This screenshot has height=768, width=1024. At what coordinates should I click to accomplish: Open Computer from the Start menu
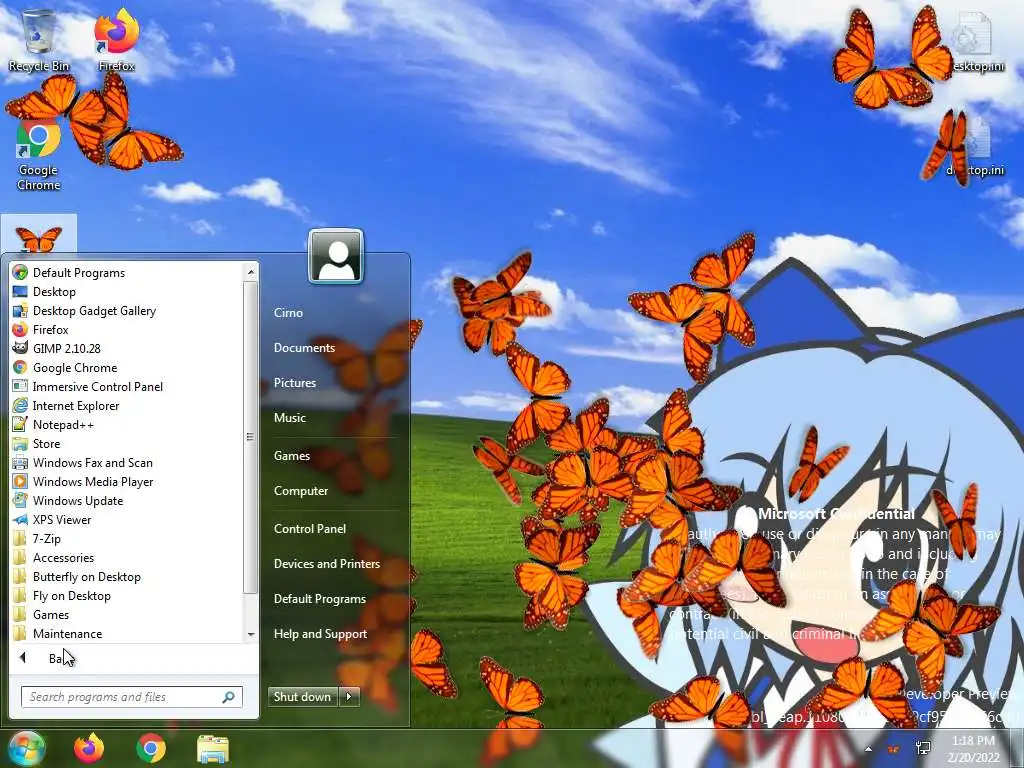pos(300,490)
